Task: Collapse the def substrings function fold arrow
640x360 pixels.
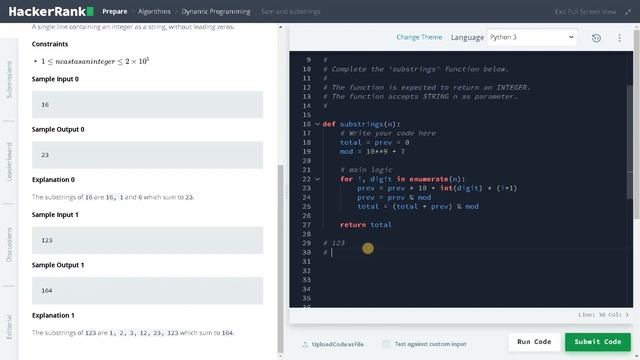Action: tap(317, 124)
